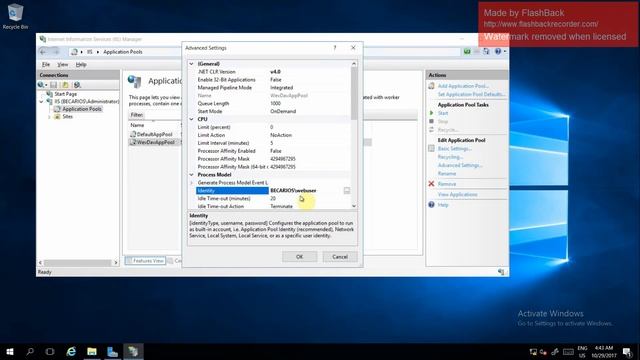
Task: Click the Help icon in address bar
Action: (498, 51)
